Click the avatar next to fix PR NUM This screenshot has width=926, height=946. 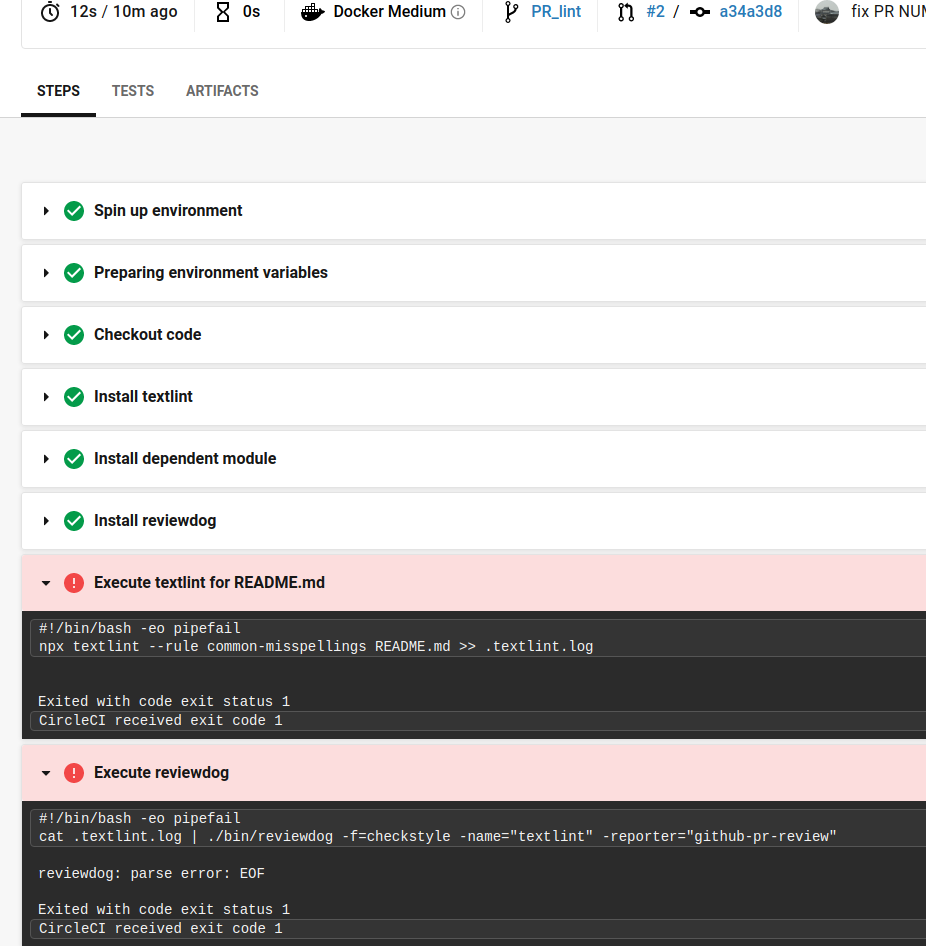[826, 11]
